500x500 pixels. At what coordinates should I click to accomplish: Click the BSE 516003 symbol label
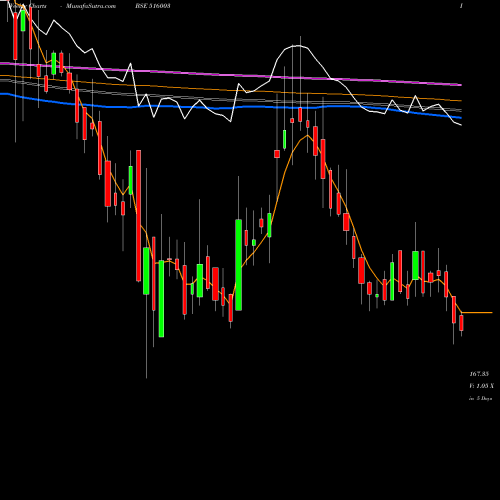point(153,6)
